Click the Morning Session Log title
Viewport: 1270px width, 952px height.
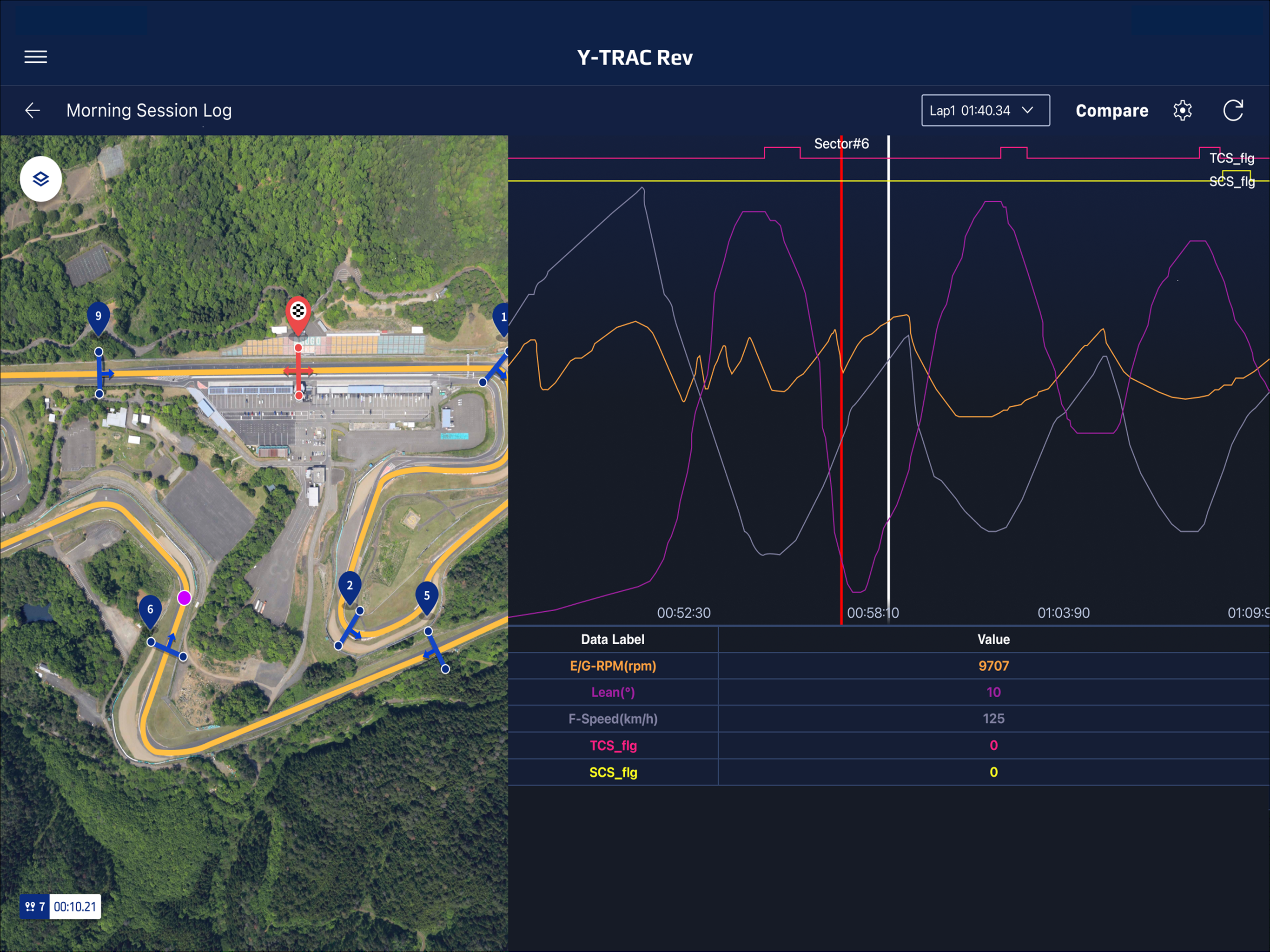point(149,110)
